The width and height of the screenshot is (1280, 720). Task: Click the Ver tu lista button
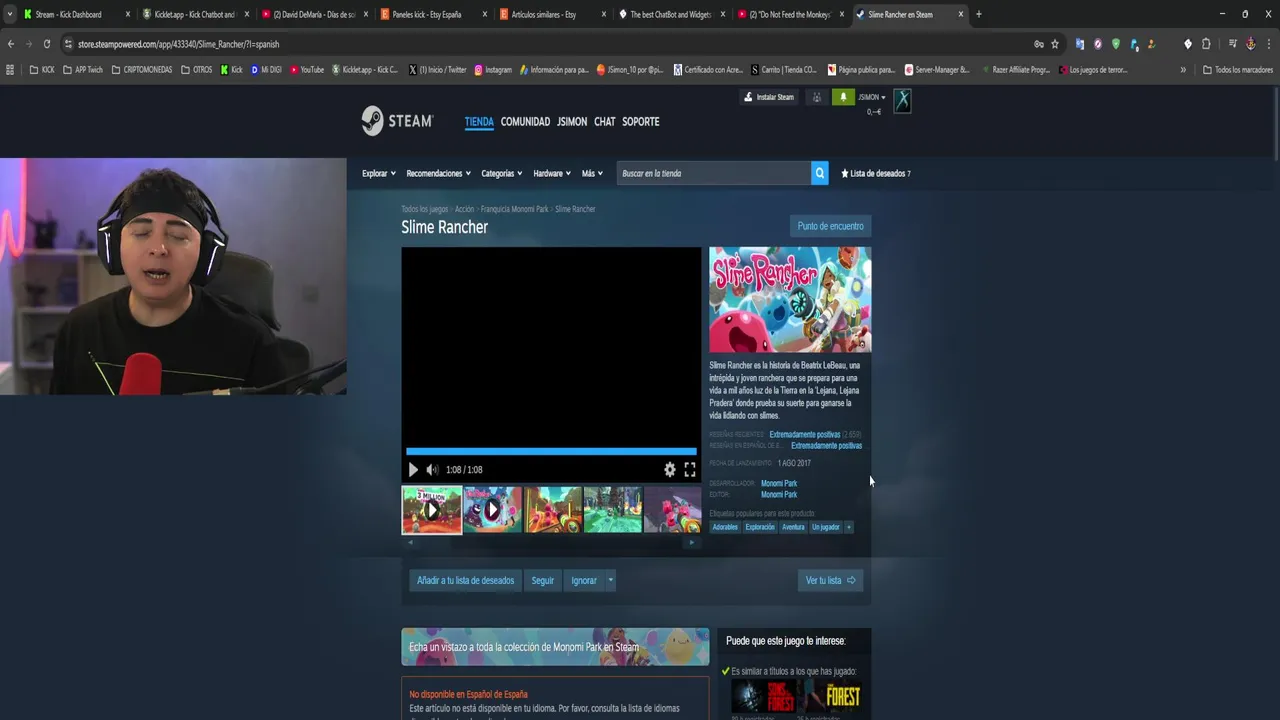830,580
